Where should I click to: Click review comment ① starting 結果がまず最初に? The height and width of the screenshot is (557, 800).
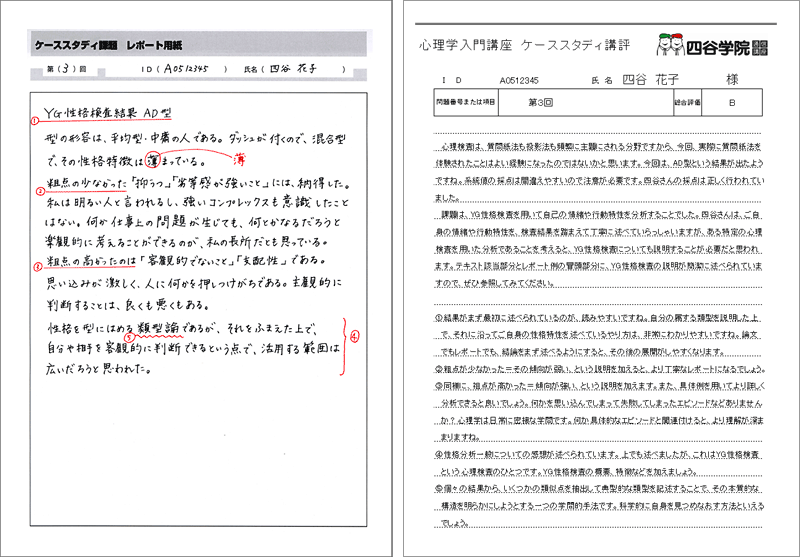click(599, 335)
